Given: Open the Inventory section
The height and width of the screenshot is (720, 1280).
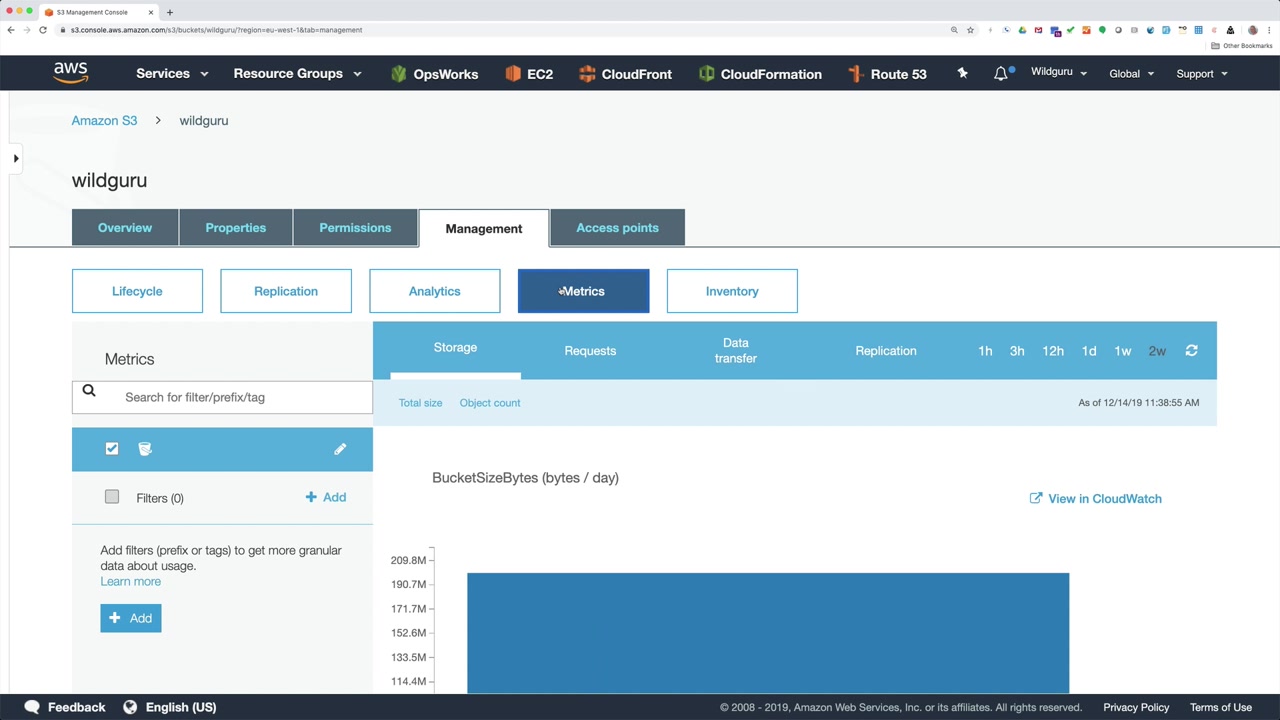Looking at the screenshot, I should (x=732, y=291).
